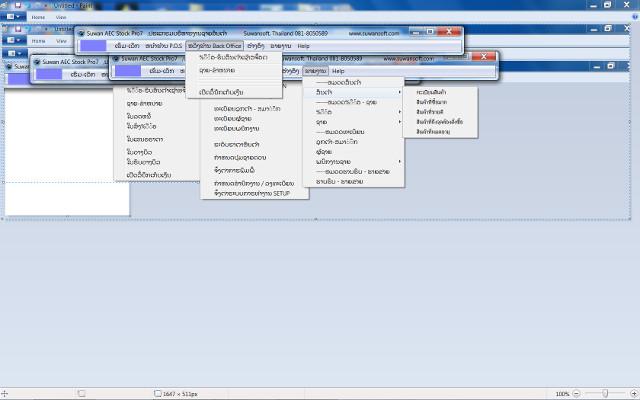Open the Help menu in the Back Office window menu bar

click(x=303, y=46)
